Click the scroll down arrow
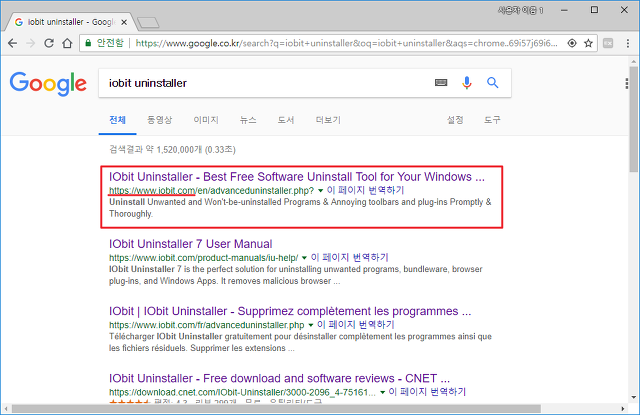This screenshot has width=640, height=415. click(633, 397)
